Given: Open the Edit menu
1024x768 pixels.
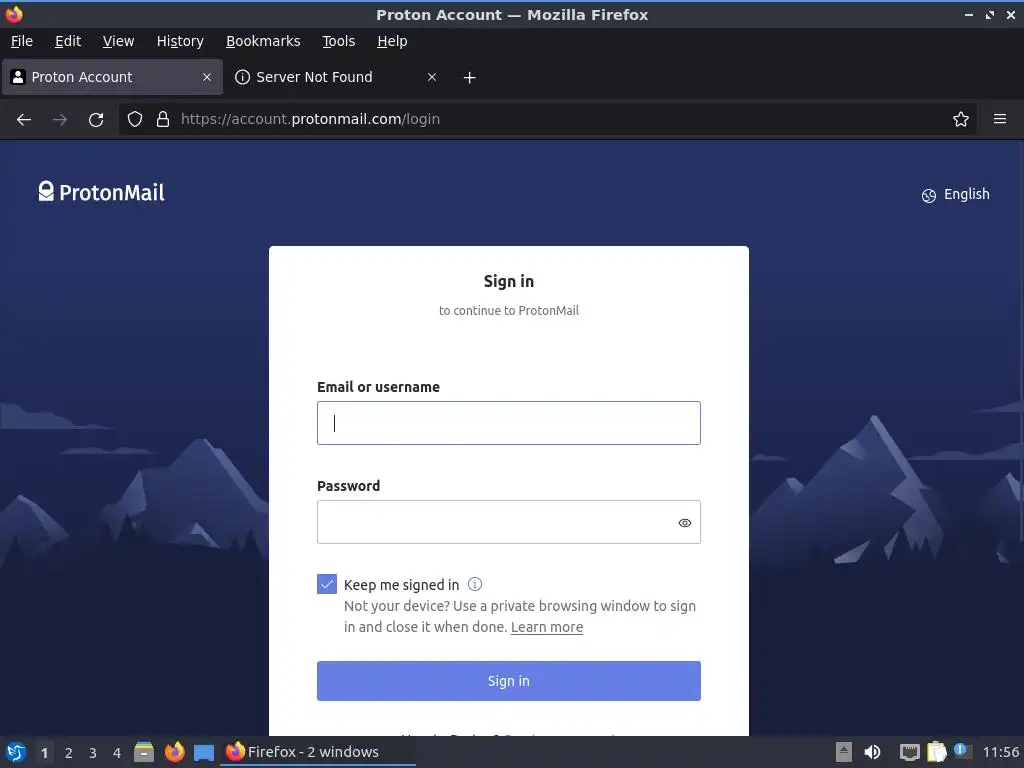Looking at the screenshot, I should pos(68,41).
